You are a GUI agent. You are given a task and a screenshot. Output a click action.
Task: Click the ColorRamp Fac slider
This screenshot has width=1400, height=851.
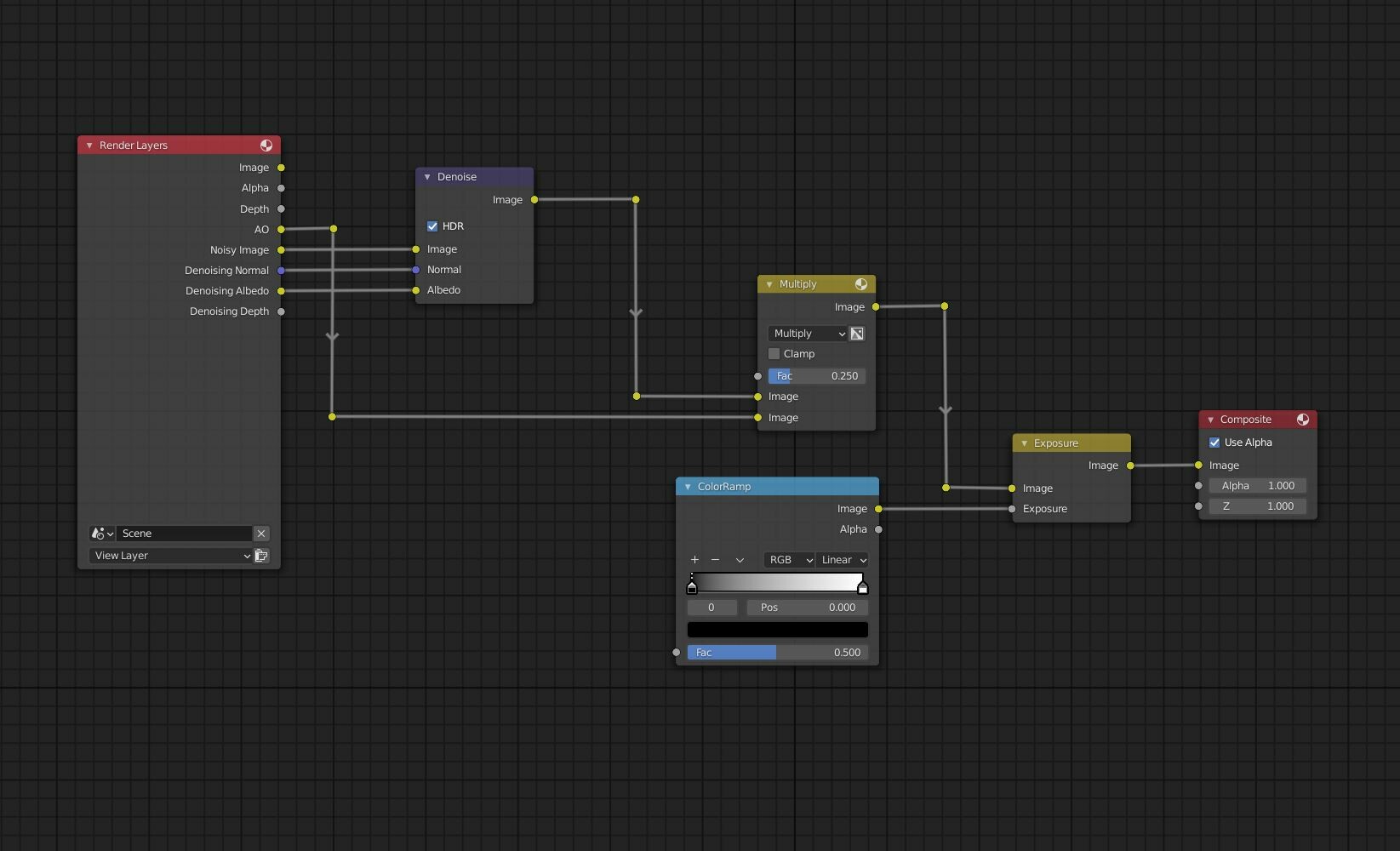[x=778, y=653]
